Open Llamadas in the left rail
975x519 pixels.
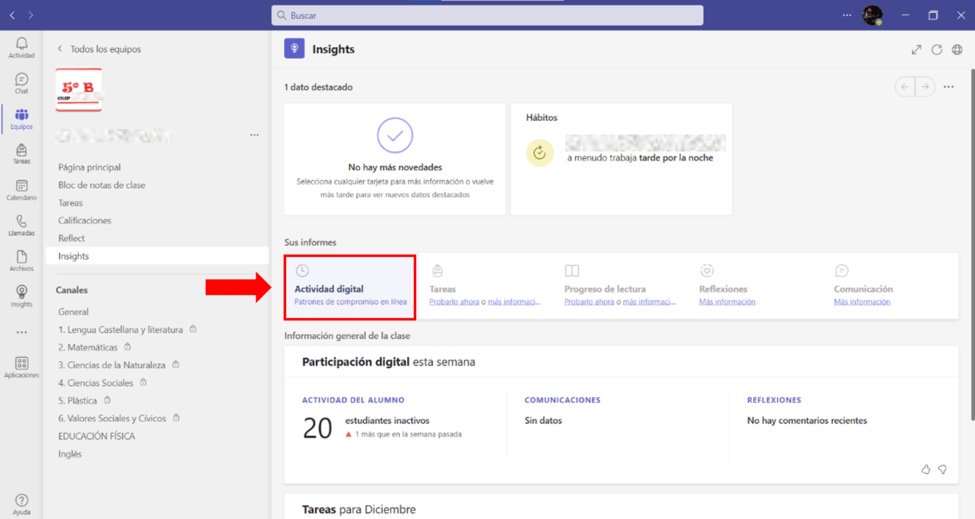tap(21, 225)
